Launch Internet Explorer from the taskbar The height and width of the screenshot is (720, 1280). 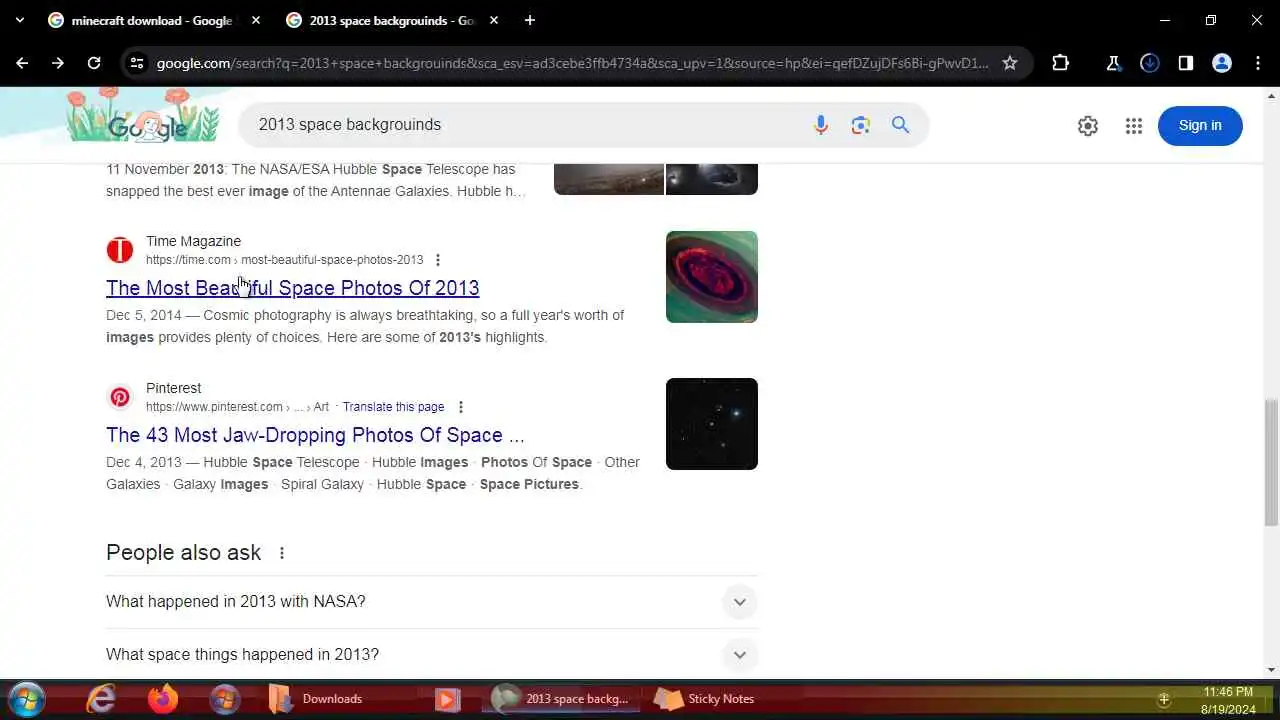coord(100,699)
